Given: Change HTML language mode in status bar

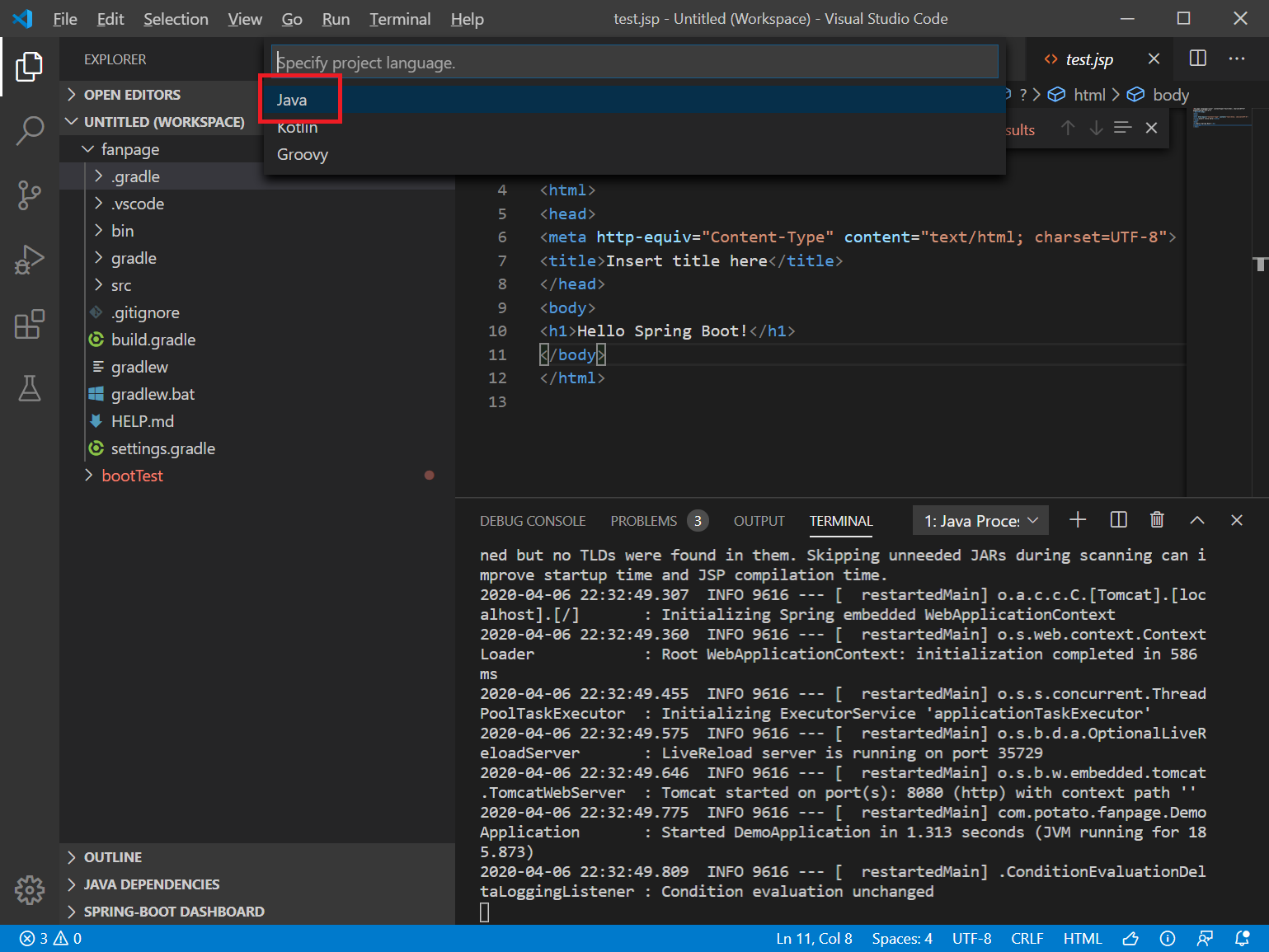Looking at the screenshot, I should point(1083,939).
